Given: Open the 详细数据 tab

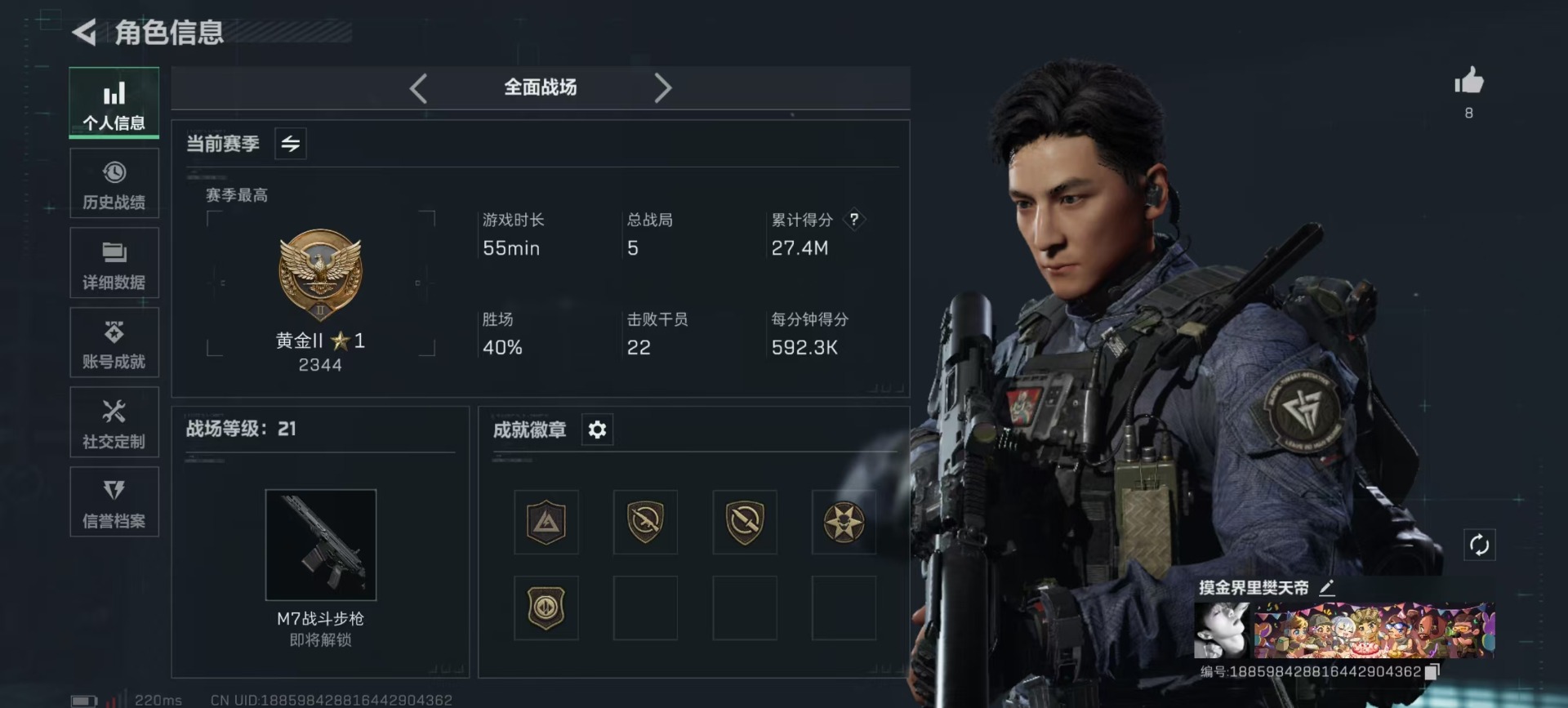Looking at the screenshot, I should pos(114,265).
